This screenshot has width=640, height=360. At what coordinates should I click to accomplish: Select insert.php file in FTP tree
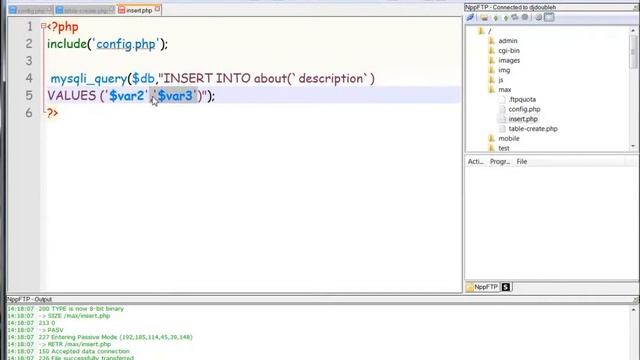523,119
